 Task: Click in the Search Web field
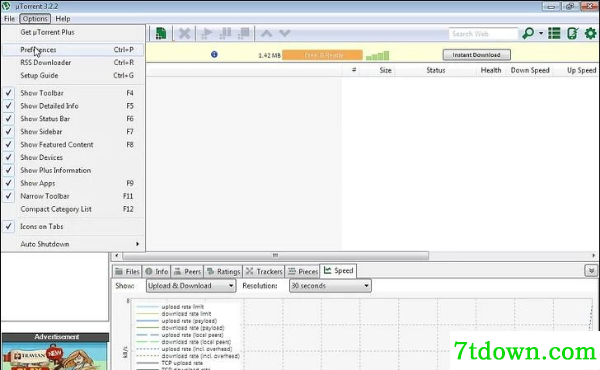(x=483, y=34)
